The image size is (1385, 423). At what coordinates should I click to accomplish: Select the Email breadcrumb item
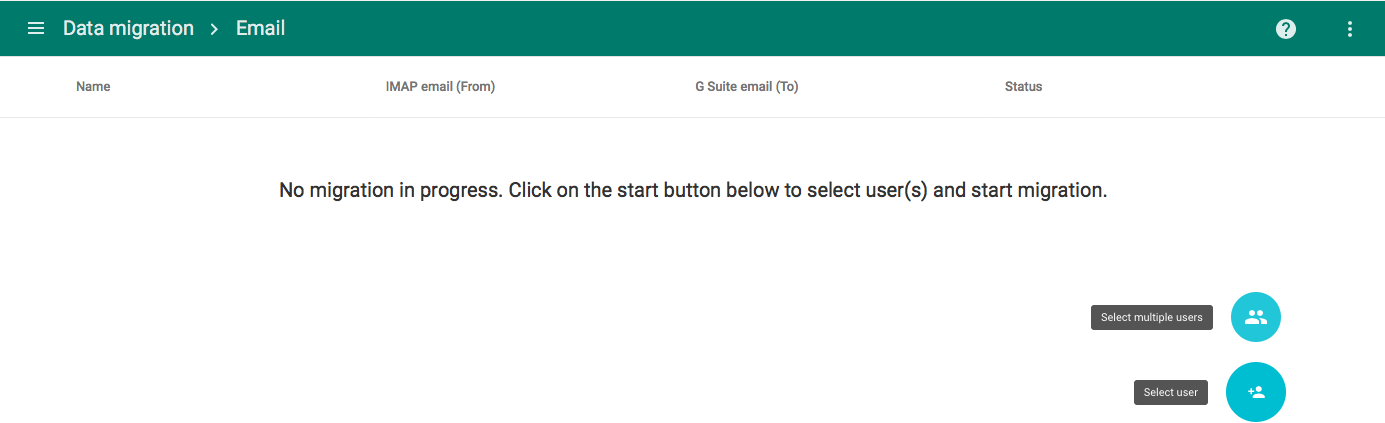pyautogui.click(x=261, y=28)
